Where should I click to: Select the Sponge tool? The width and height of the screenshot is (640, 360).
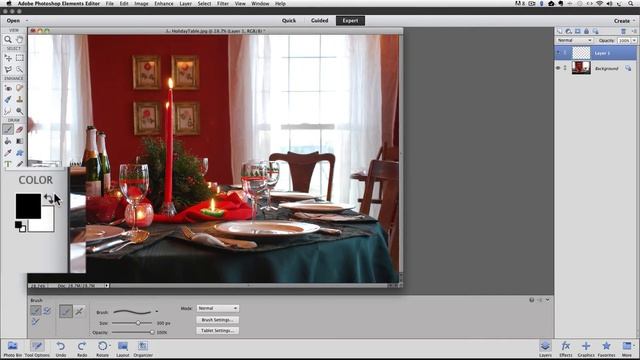[x=20, y=111]
